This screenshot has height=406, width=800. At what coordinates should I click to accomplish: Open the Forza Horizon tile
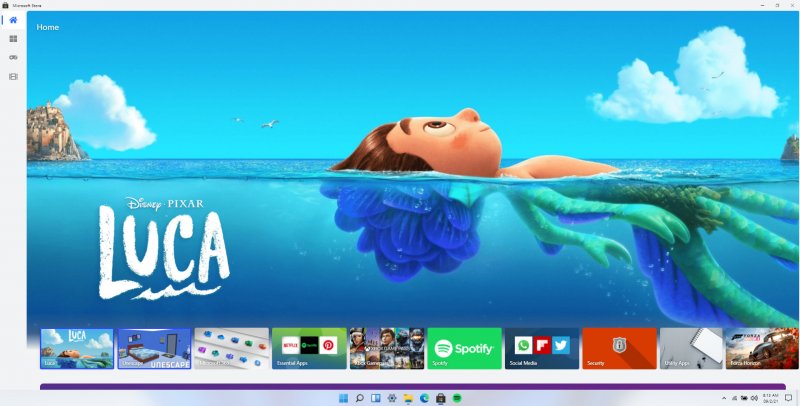click(x=762, y=348)
